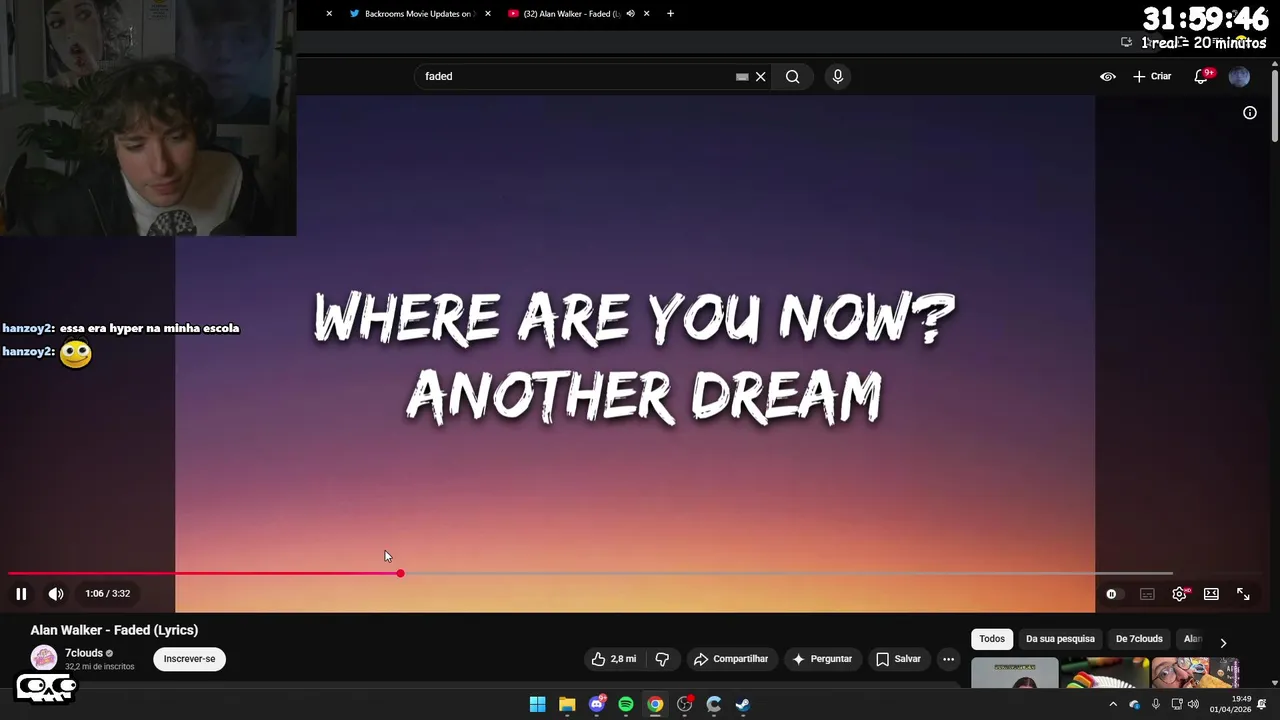
Task: Enter fullscreen mode
Action: (x=1243, y=594)
